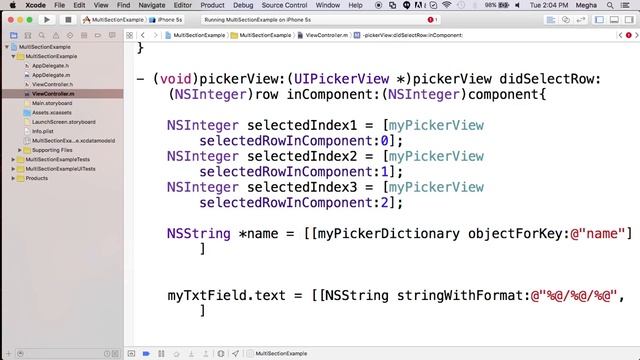640x360 pixels.
Task: Select the Standard editor mode
Action: pyautogui.click(x=551, y=20)
